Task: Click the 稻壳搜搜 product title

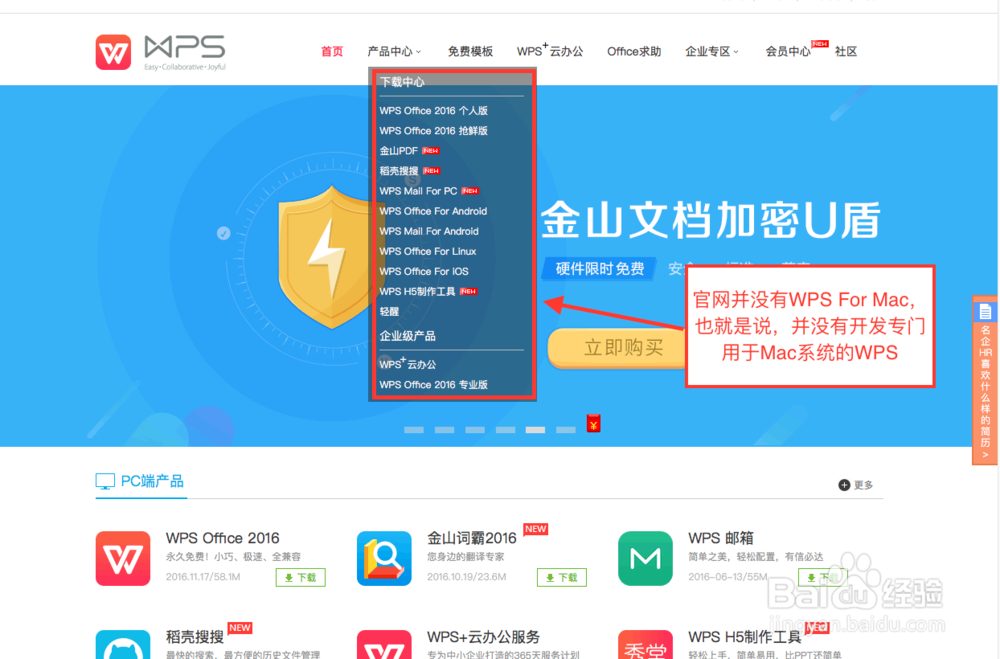Action: coord(195,637)
